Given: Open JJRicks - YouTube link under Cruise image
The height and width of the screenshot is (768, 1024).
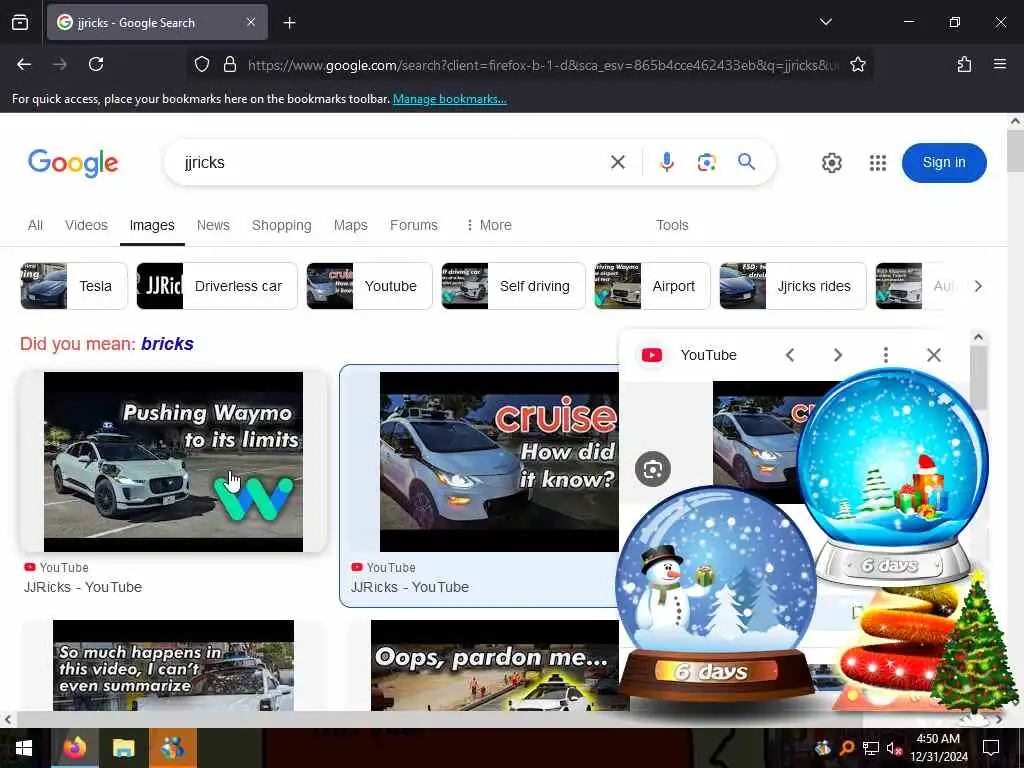Looking at the screenshot, I should click(x=409, y=587).
